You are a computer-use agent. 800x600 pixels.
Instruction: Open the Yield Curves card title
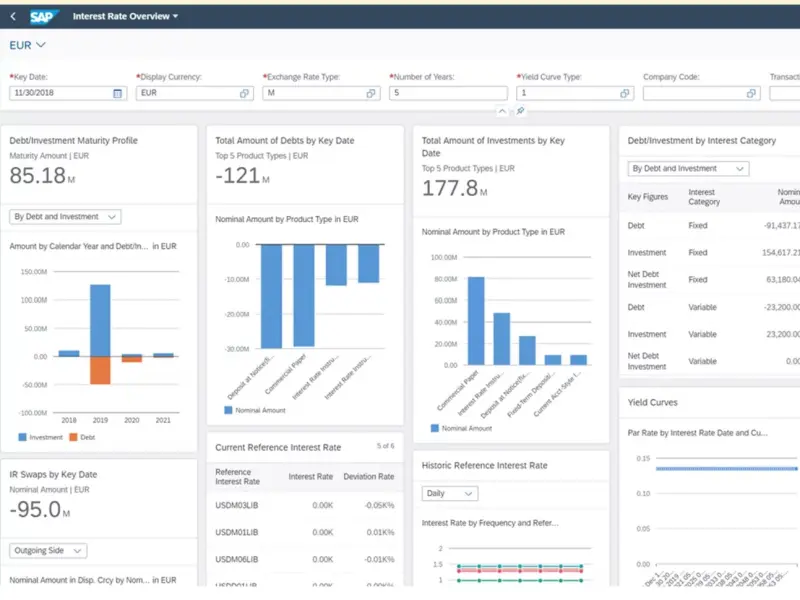point(652,402)
